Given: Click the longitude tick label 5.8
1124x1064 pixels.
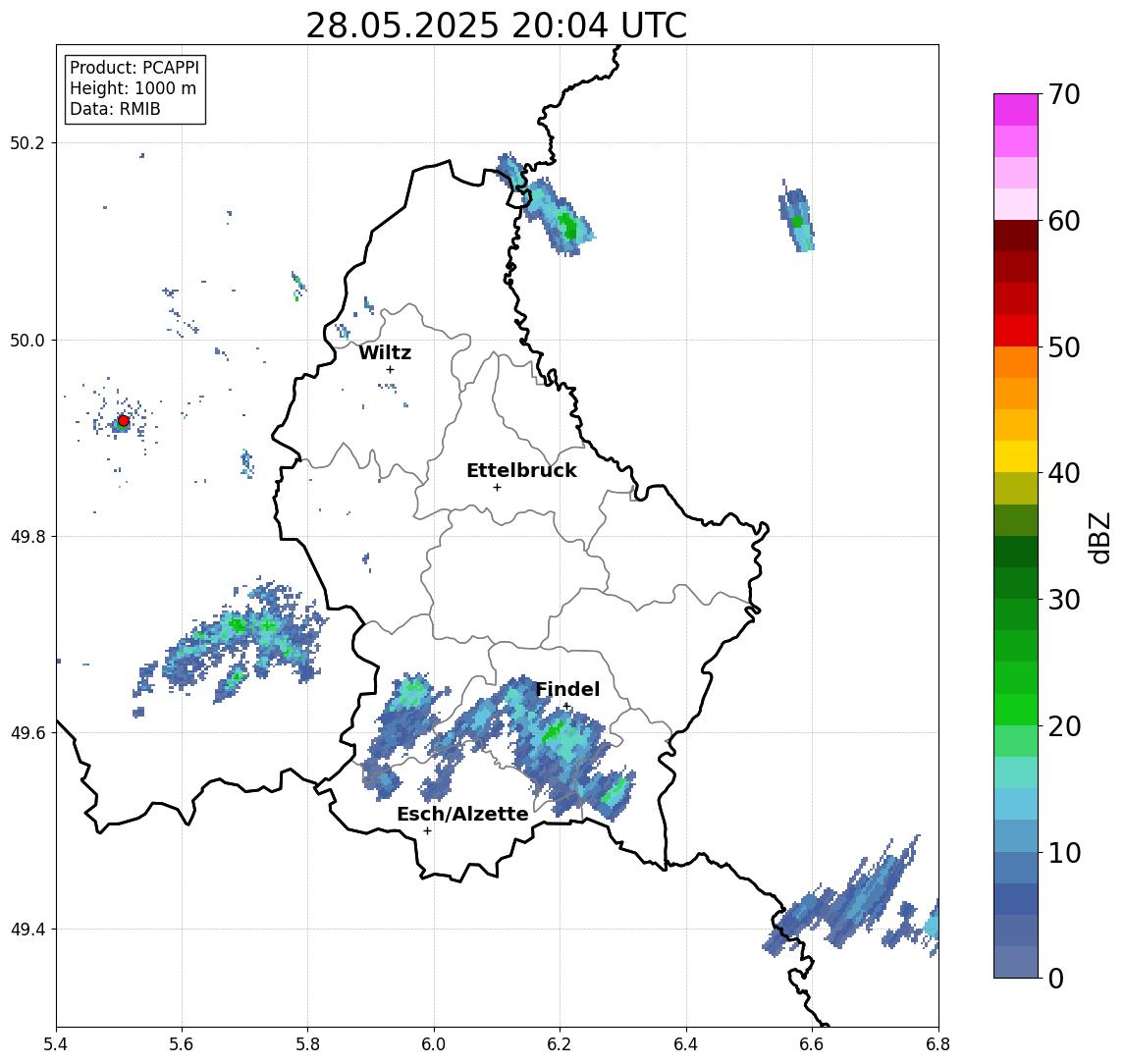Looking at the screenshot, I should [x=307, y=1044].
